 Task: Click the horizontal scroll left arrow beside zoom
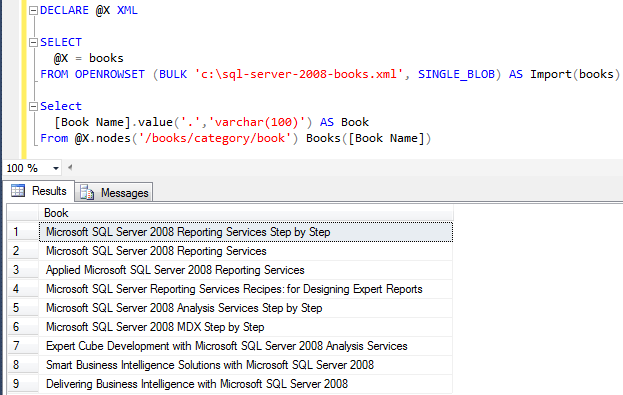point(70,167)
